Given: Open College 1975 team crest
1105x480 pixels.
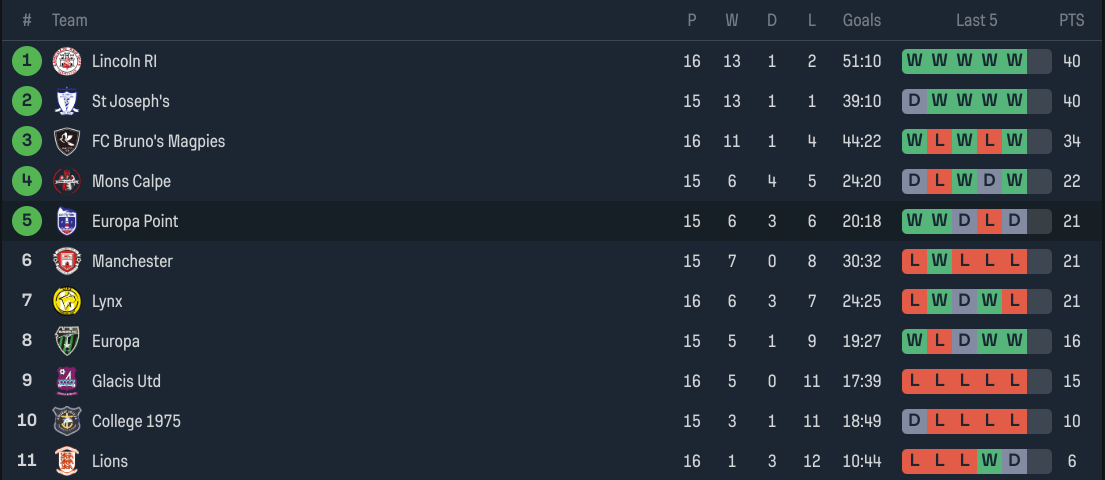Looking at the screenshot, I should pyautogui.click(x=67, y=421).
